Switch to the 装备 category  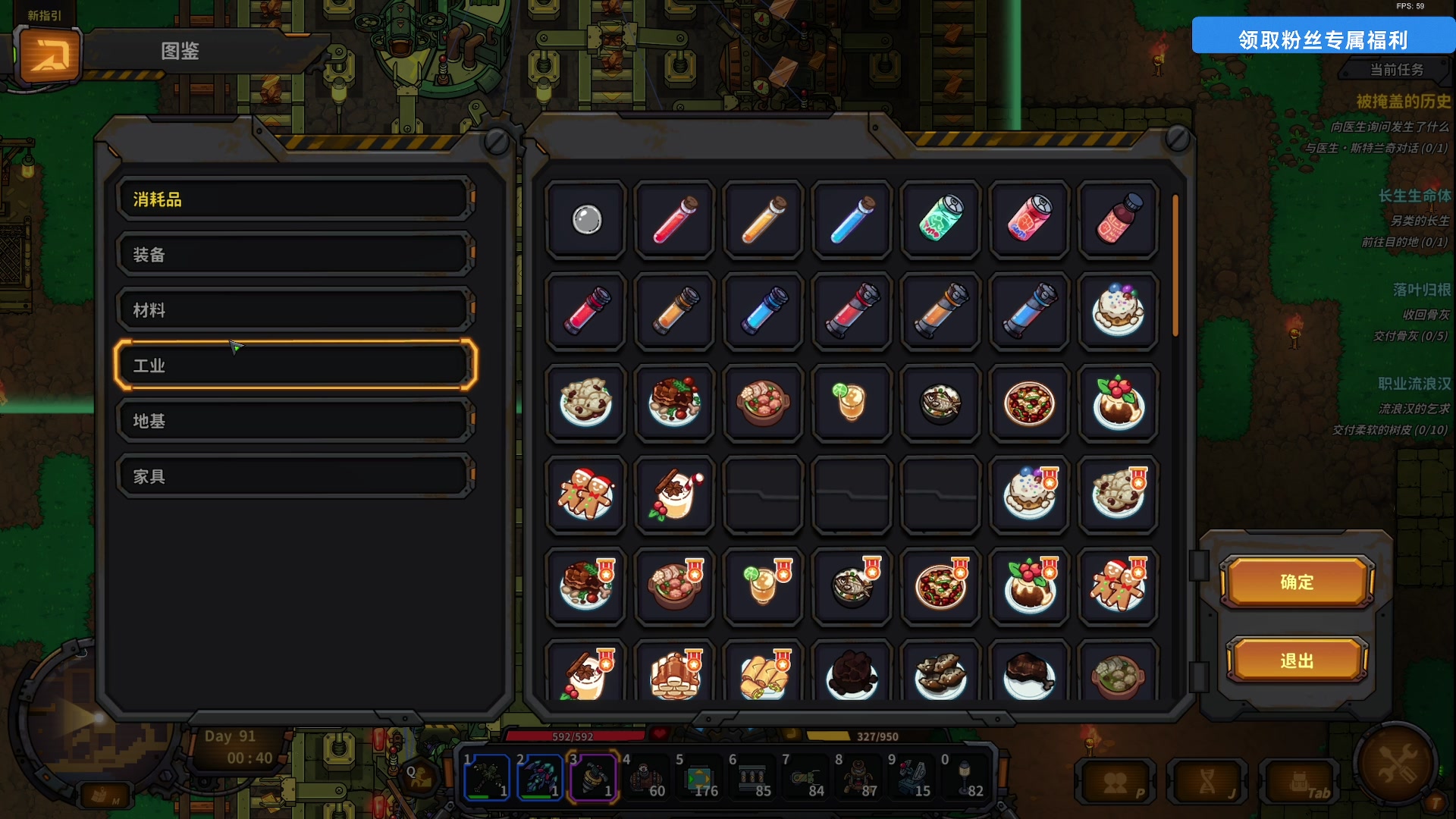pyautogui.click(x=296, y=255)
